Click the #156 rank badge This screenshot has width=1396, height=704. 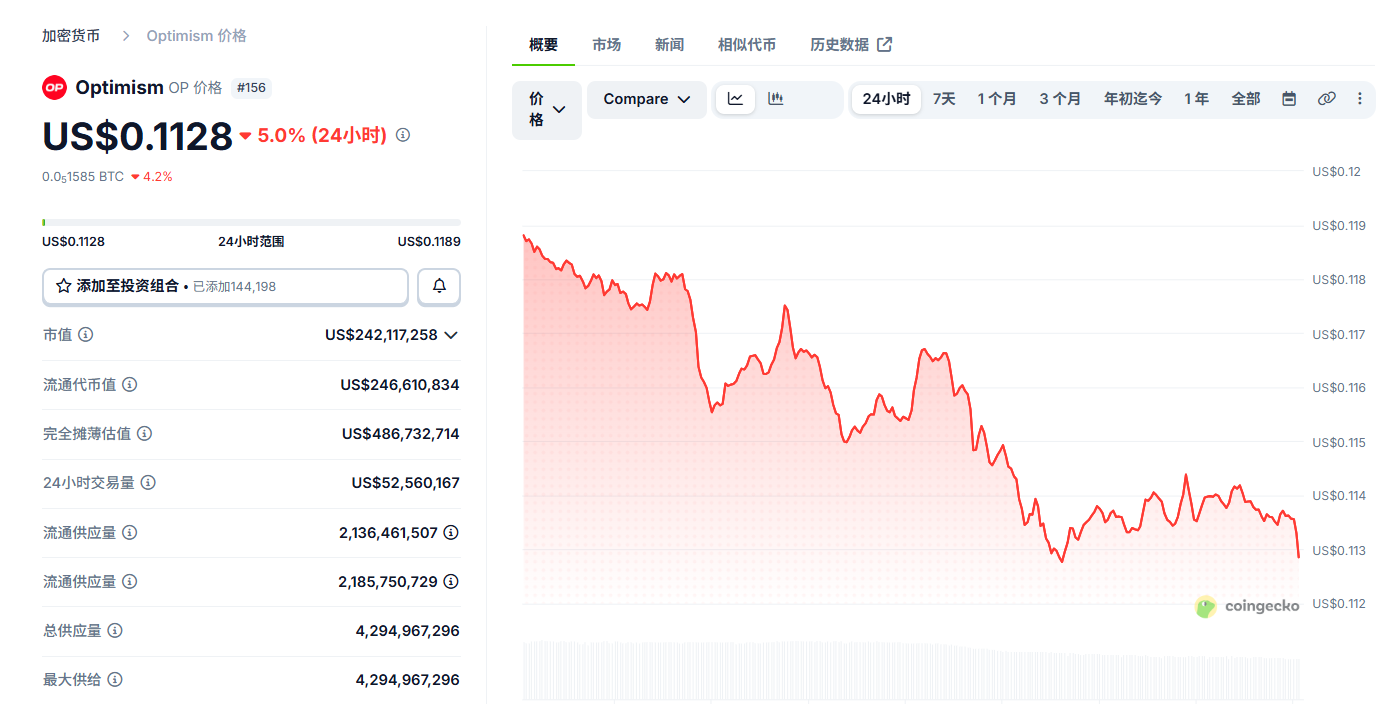(x=251, y=88)
